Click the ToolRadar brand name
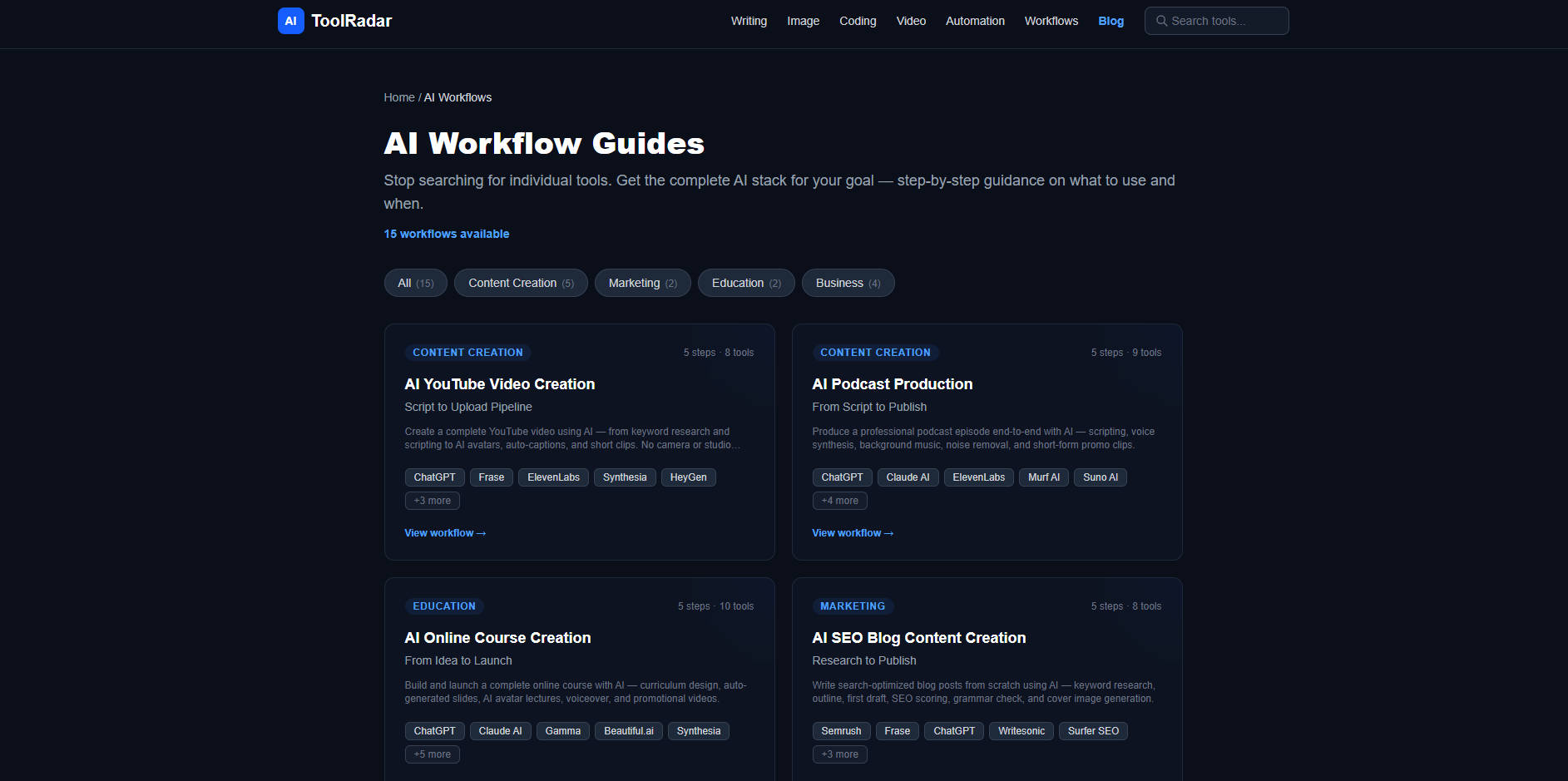The height and width of the screenshot is (781, 1568). [351, 21]
